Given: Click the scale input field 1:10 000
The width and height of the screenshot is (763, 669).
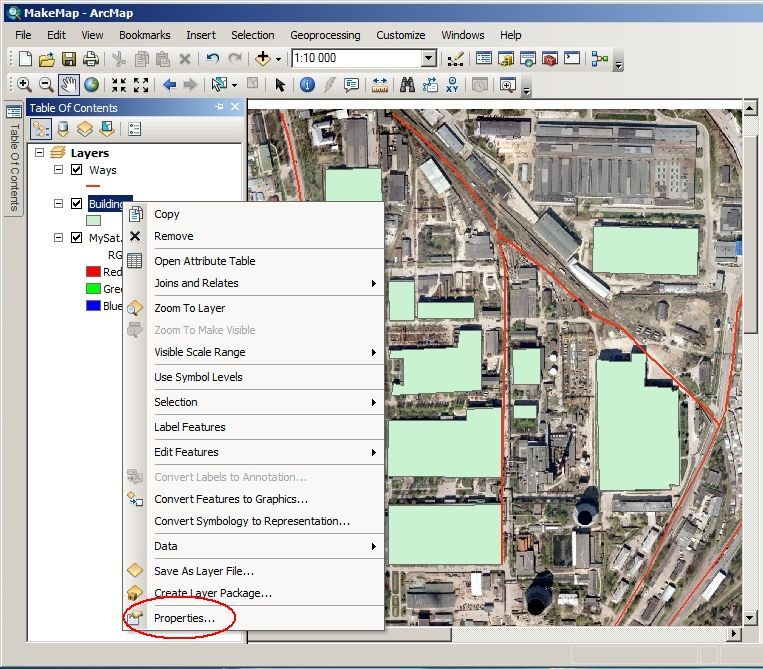Looking at the screenshot, I should pyautogui.click(x=357, y=58).
